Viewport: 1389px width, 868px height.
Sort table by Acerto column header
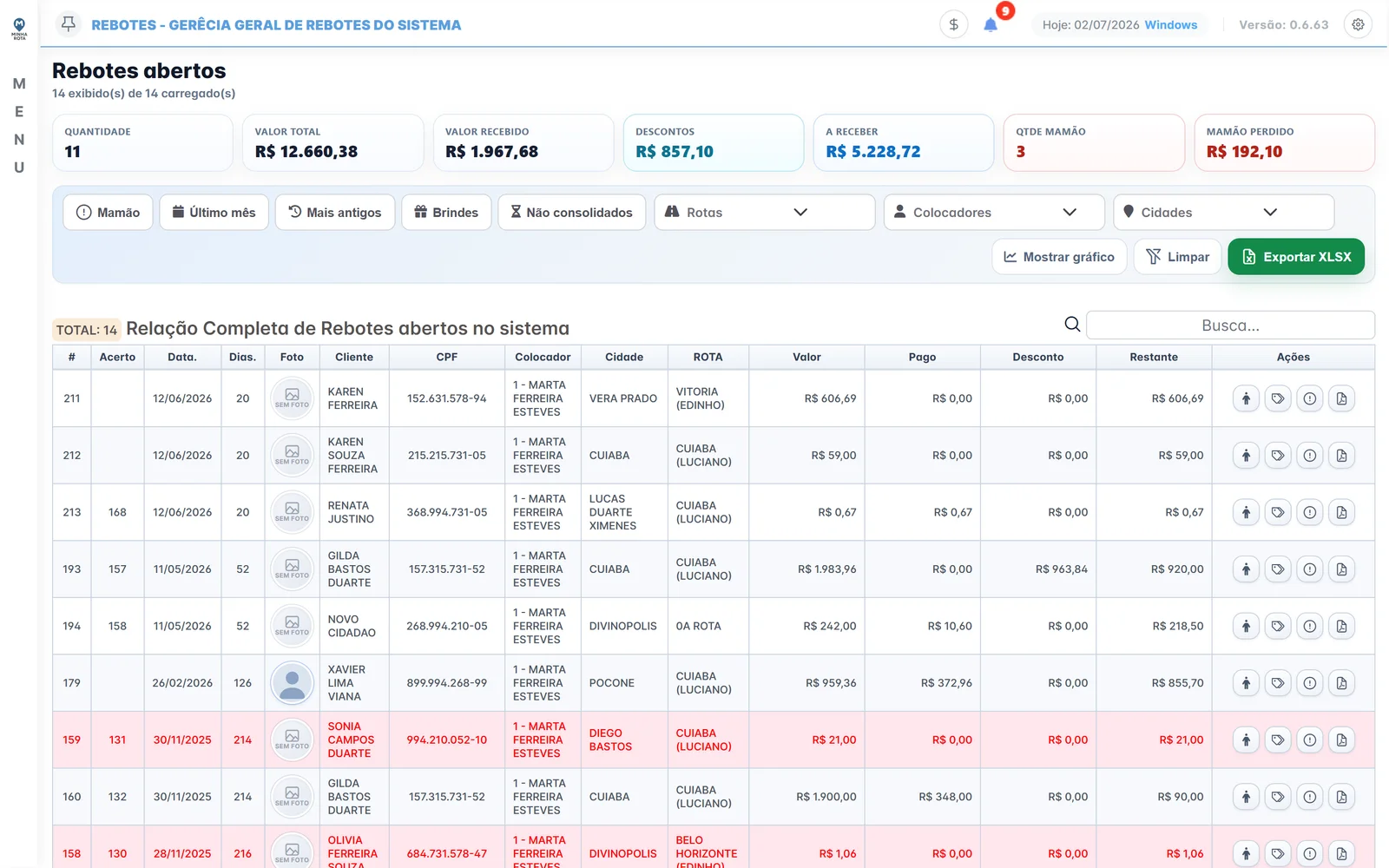(117, 357)
